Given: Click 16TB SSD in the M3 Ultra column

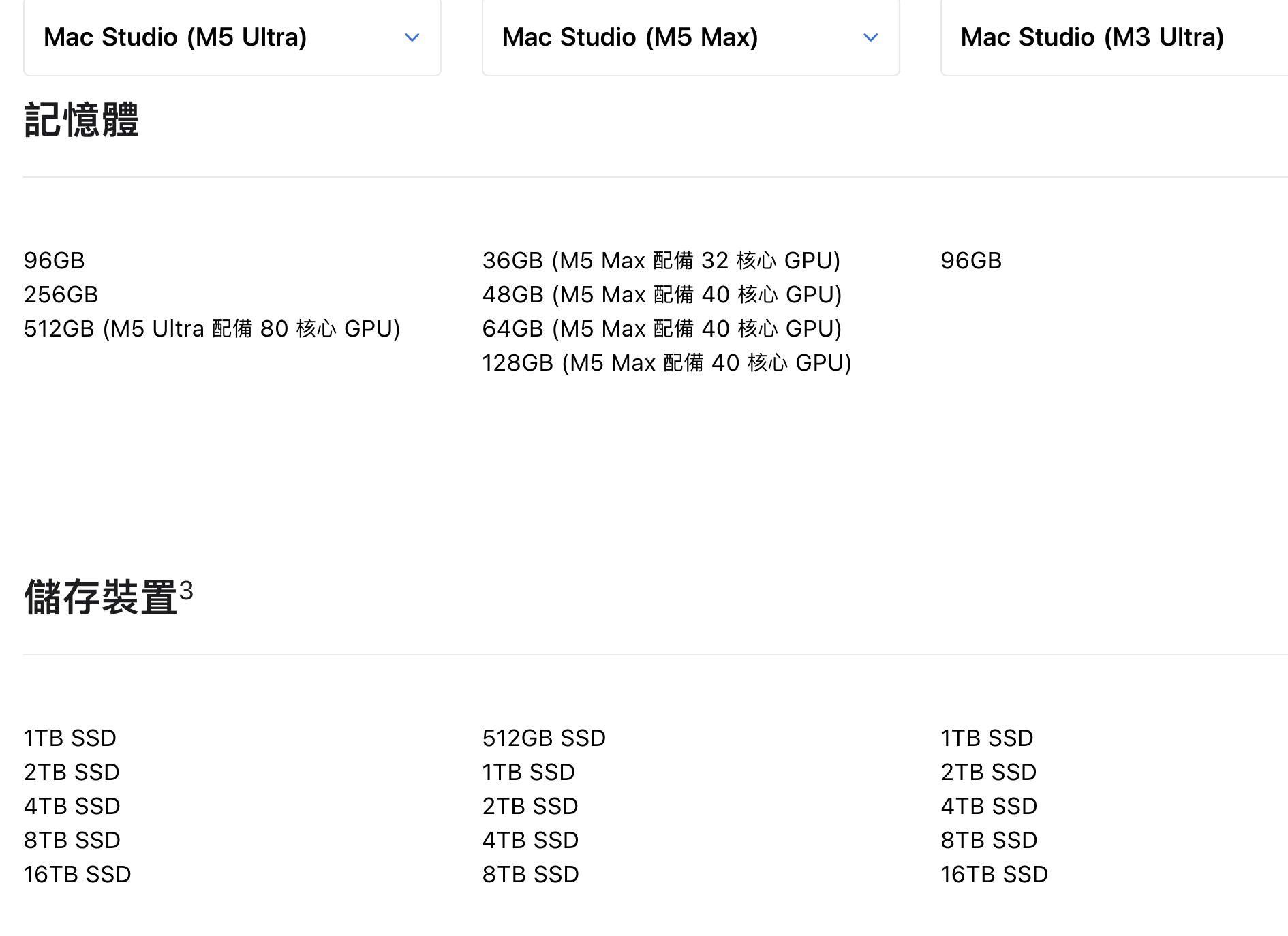Looking at the screenshot, I should [995, 874].
